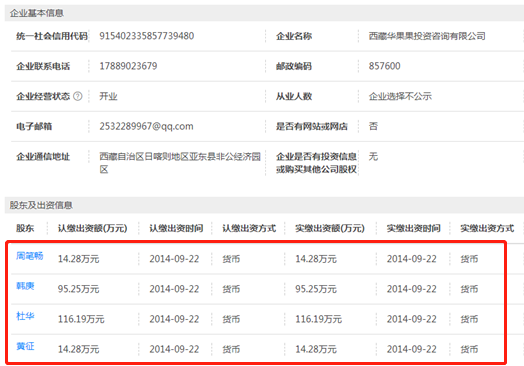
Task: Click 95.25万元 in the paid-in amount column
Action: click(316, 289)
